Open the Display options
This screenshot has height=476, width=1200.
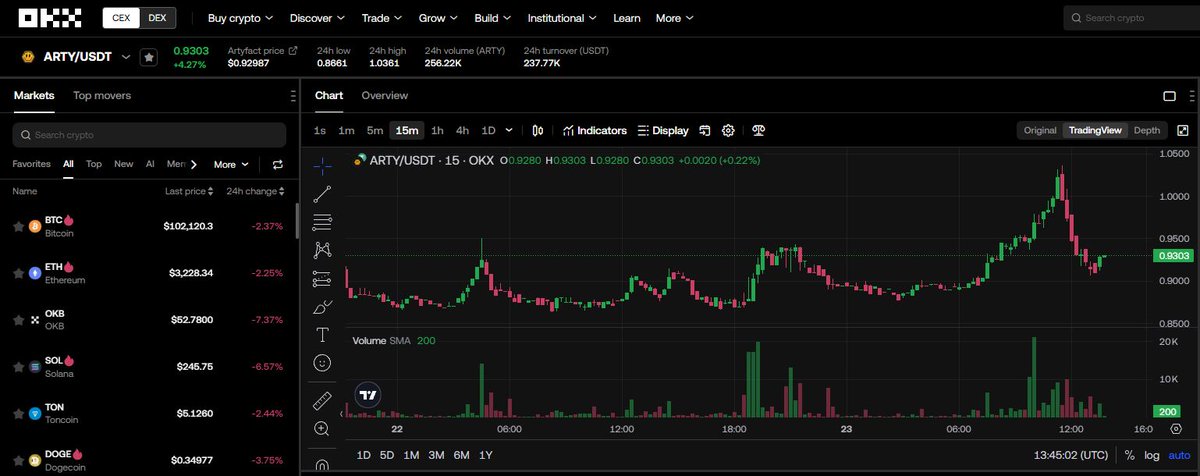point(663,130)
